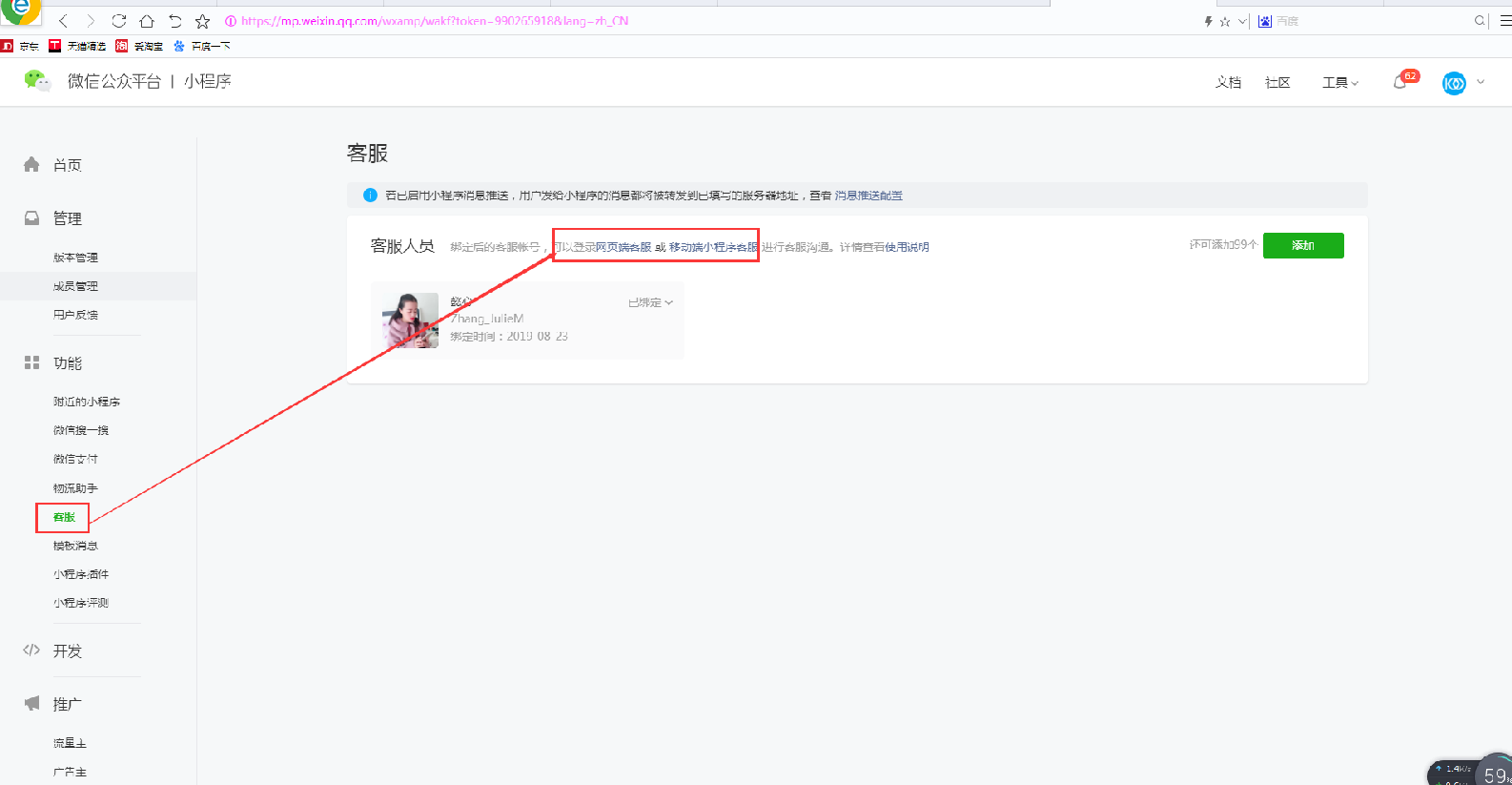Open 附近的小程序 in sidebar
Image resolution: width=1512 pixels, height=785 pixels.
[x=87, y=402]
